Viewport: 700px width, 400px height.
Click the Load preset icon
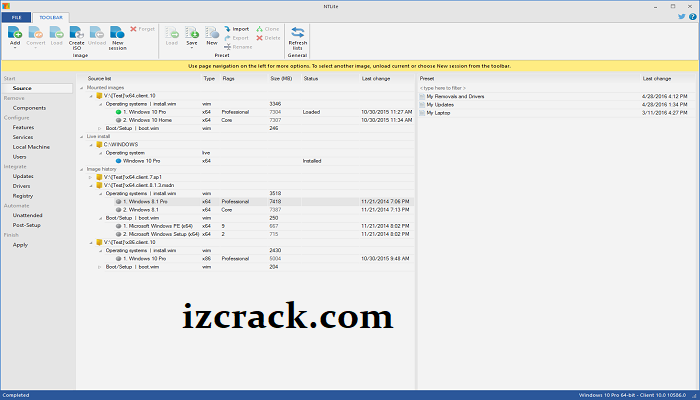point(172,33)
